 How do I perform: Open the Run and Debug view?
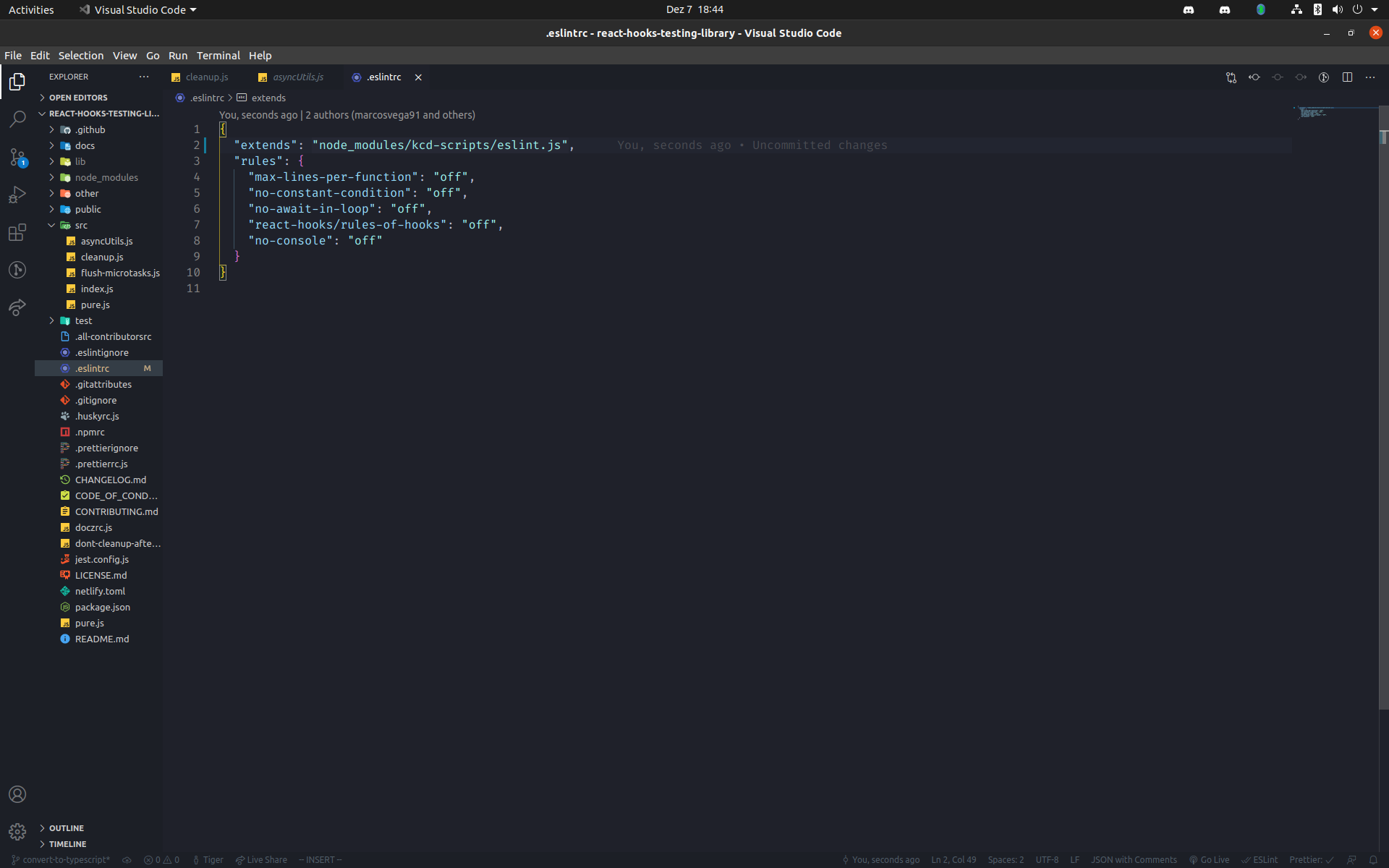pos(17,195)
